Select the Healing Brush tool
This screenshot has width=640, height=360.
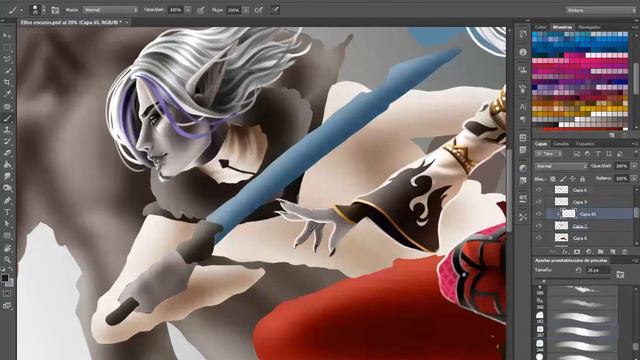pyautogui.click(x=7, y=107)
